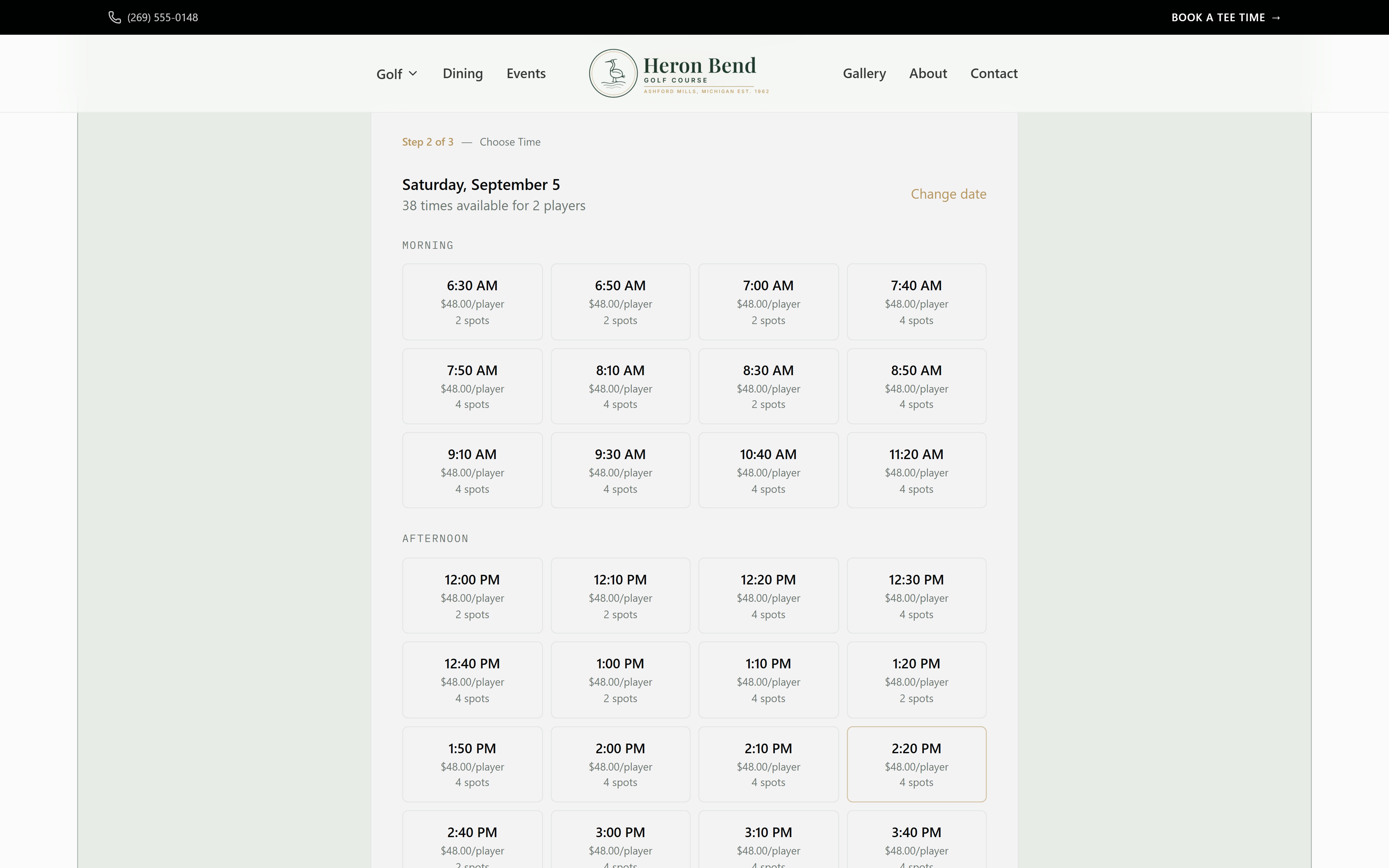Click the phone icon in top bar
This screenshot has width=1389, height=868.
pyautogui.click(x=115, y=17)
